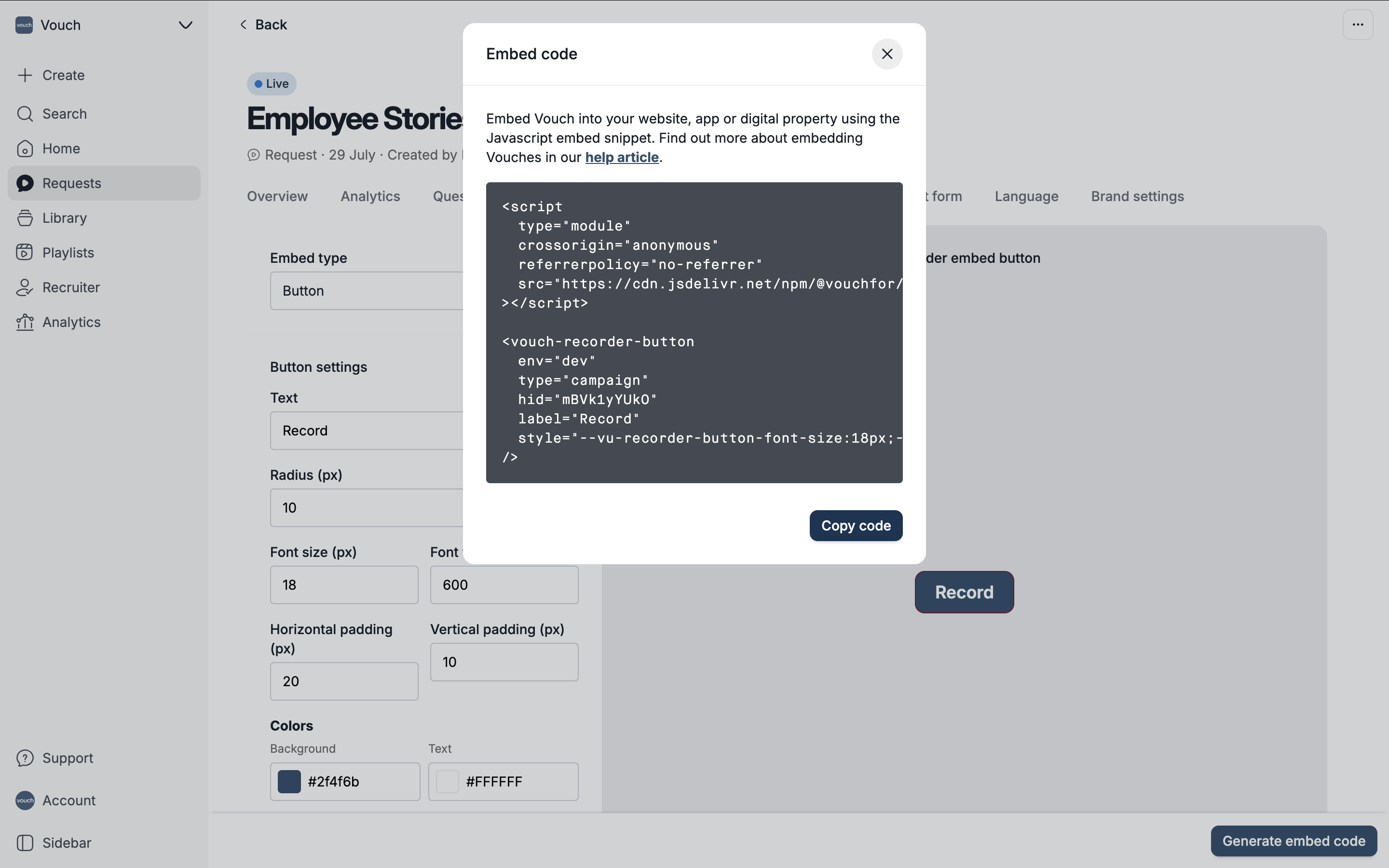Click the Horizontal padding field
This screenshot has width=1389, height=868.
(344, 681)
